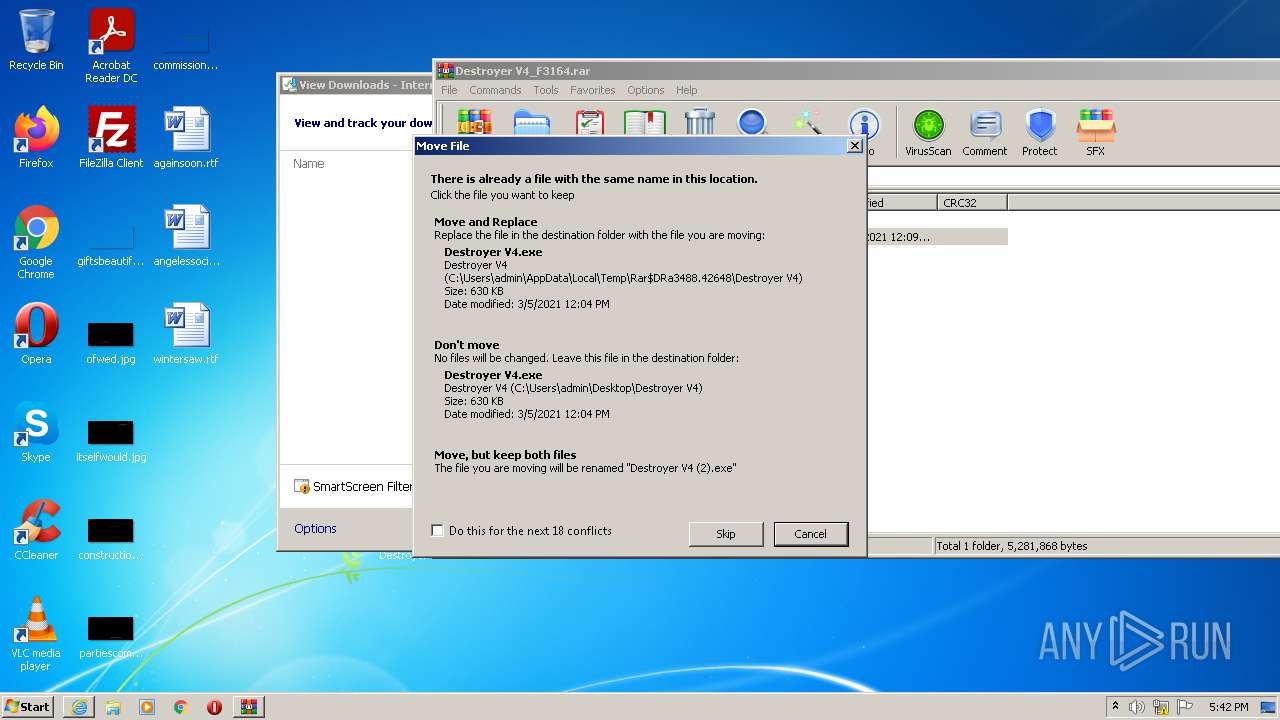Choose Don't move option

(638, 380)
